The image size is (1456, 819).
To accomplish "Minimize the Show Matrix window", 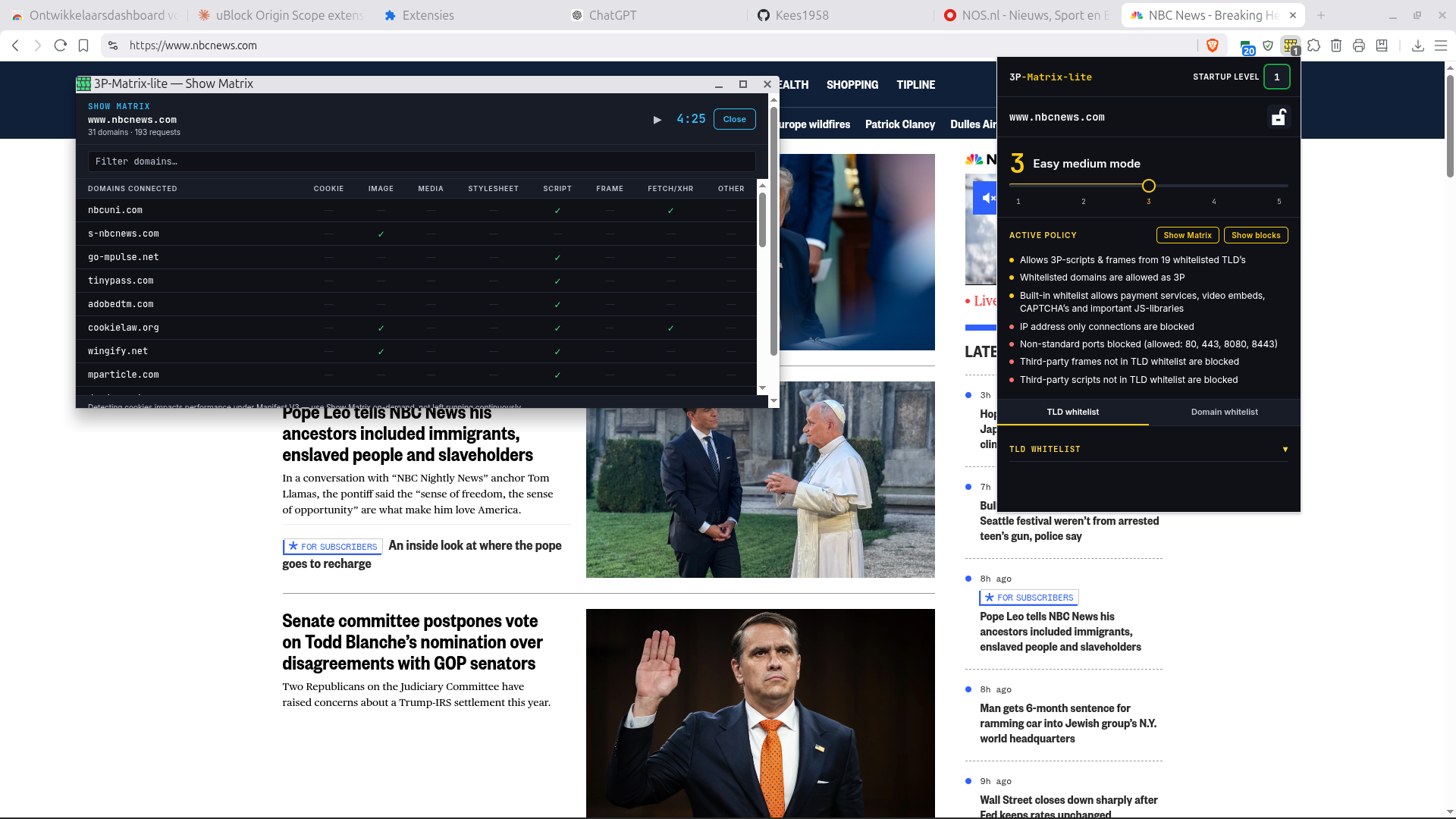I will (x=719, y=84).
